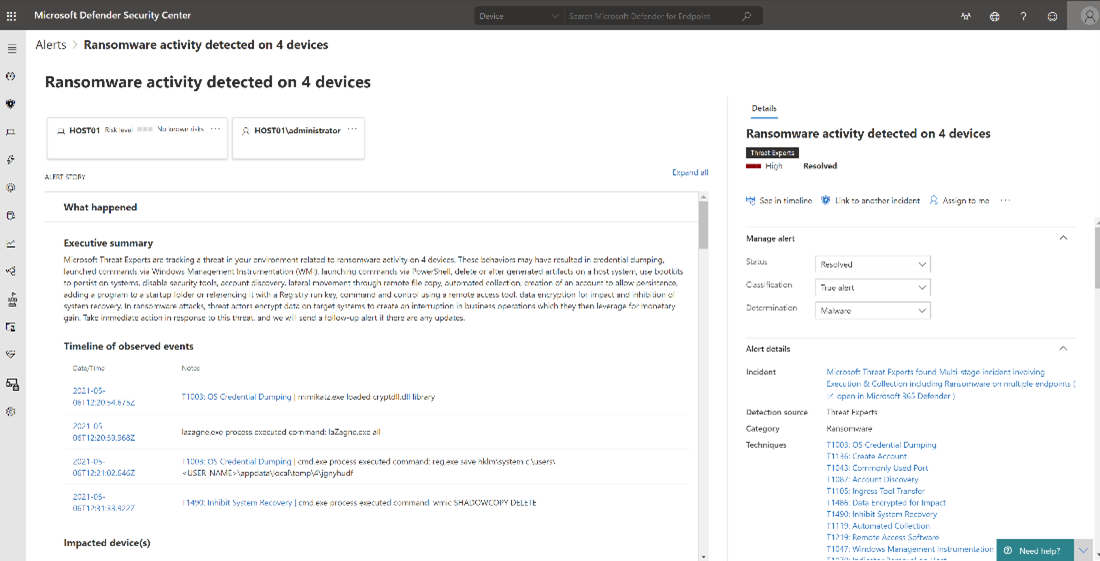The image size is (1100, 561).
Task: Open Service health heart icon in sidebar
Action: [x=11, y=355]
